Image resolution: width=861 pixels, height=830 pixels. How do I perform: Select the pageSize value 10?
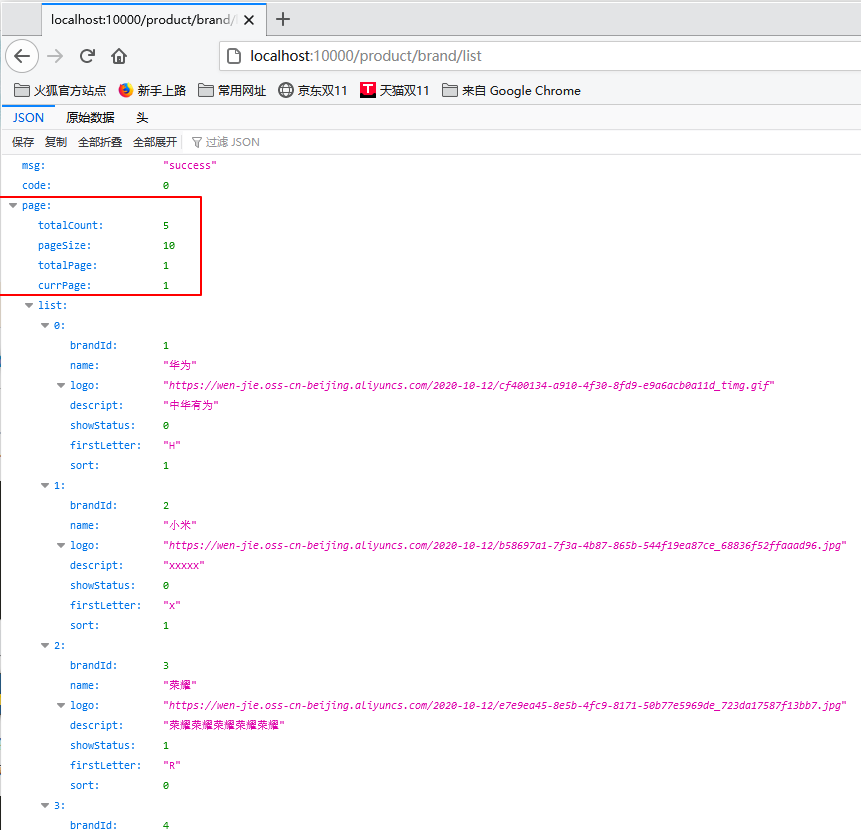(x=169, y=245)
